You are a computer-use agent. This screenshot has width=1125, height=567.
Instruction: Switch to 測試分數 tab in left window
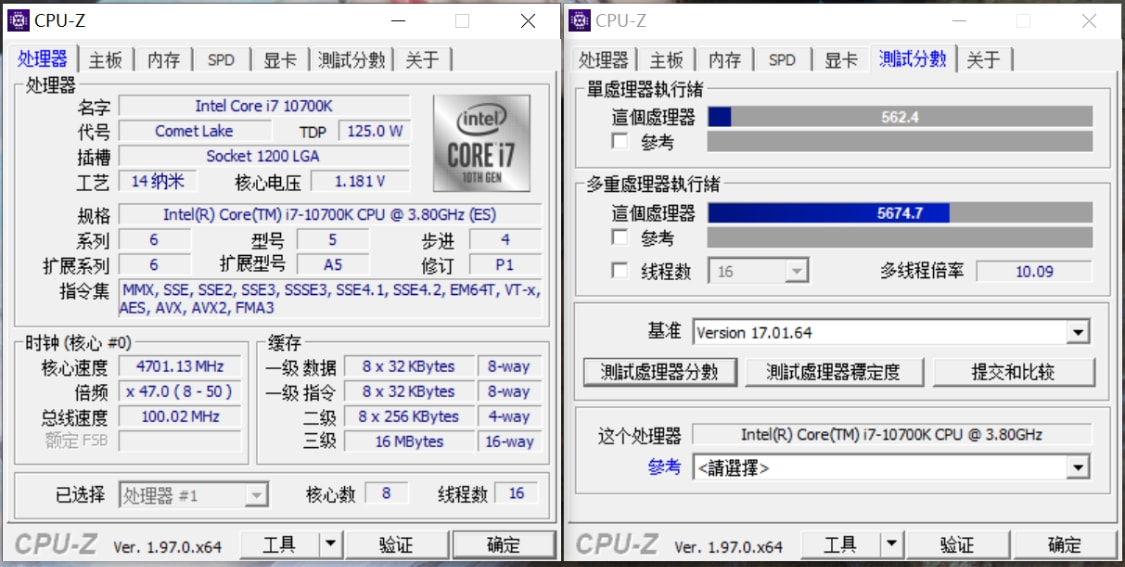pos(352,60)
